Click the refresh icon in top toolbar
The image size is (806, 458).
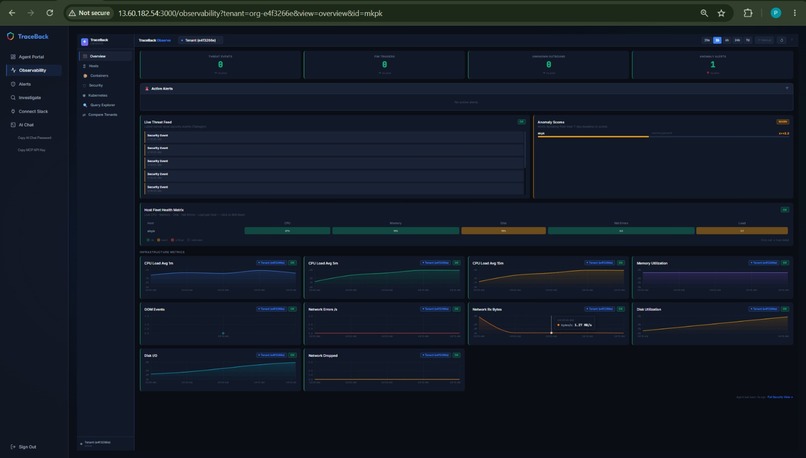[x=782, y=40]
